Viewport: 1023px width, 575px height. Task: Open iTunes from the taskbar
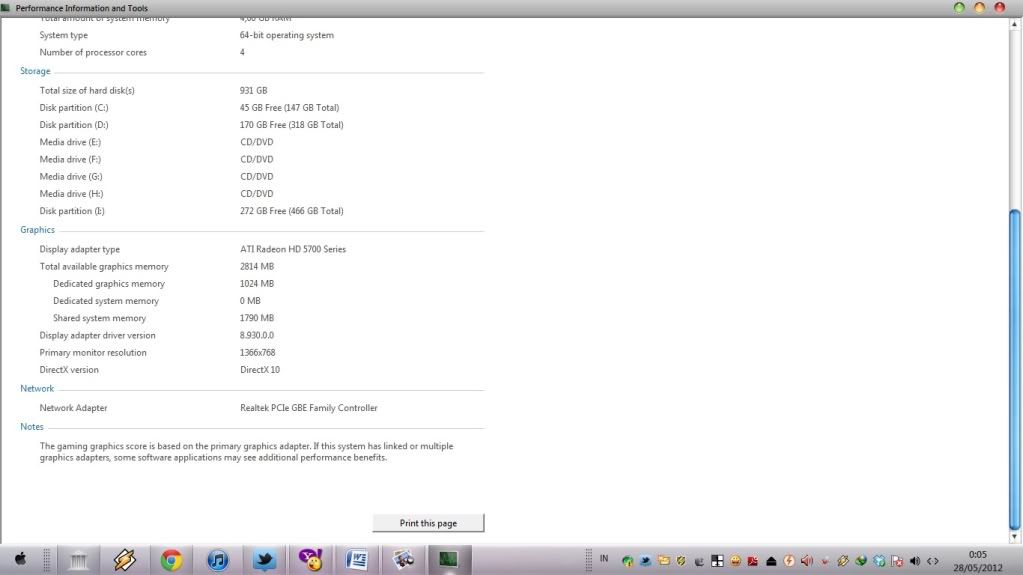[218, 560]
